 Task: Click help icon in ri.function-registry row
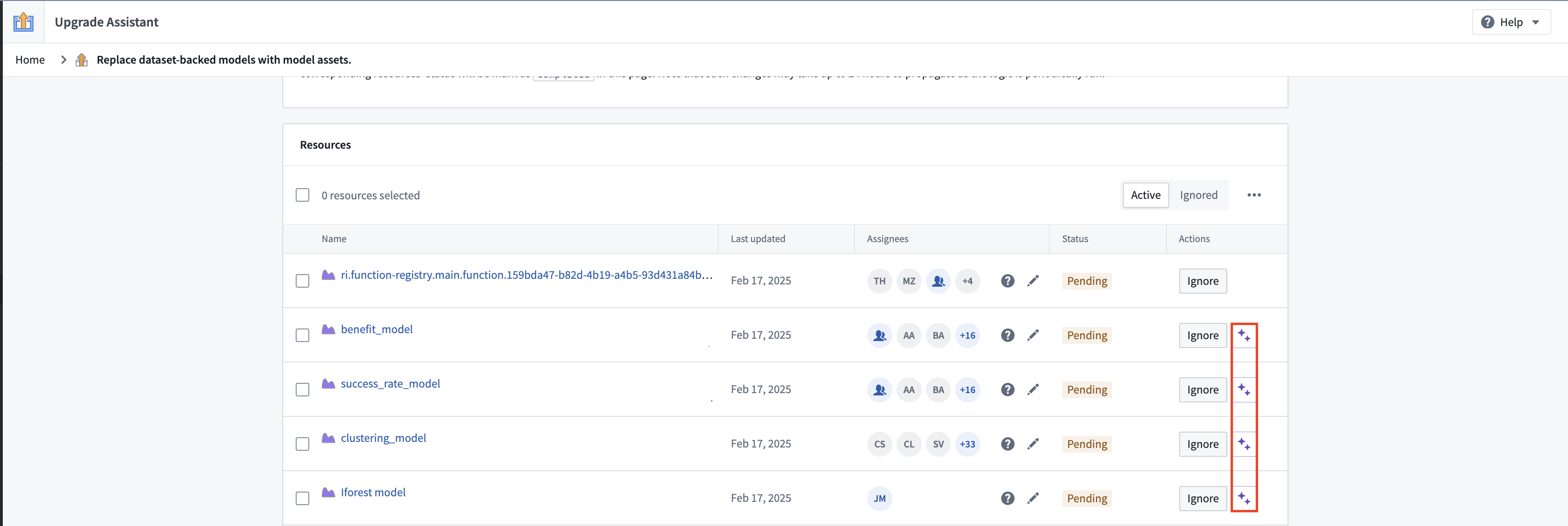pos(1008,281)
